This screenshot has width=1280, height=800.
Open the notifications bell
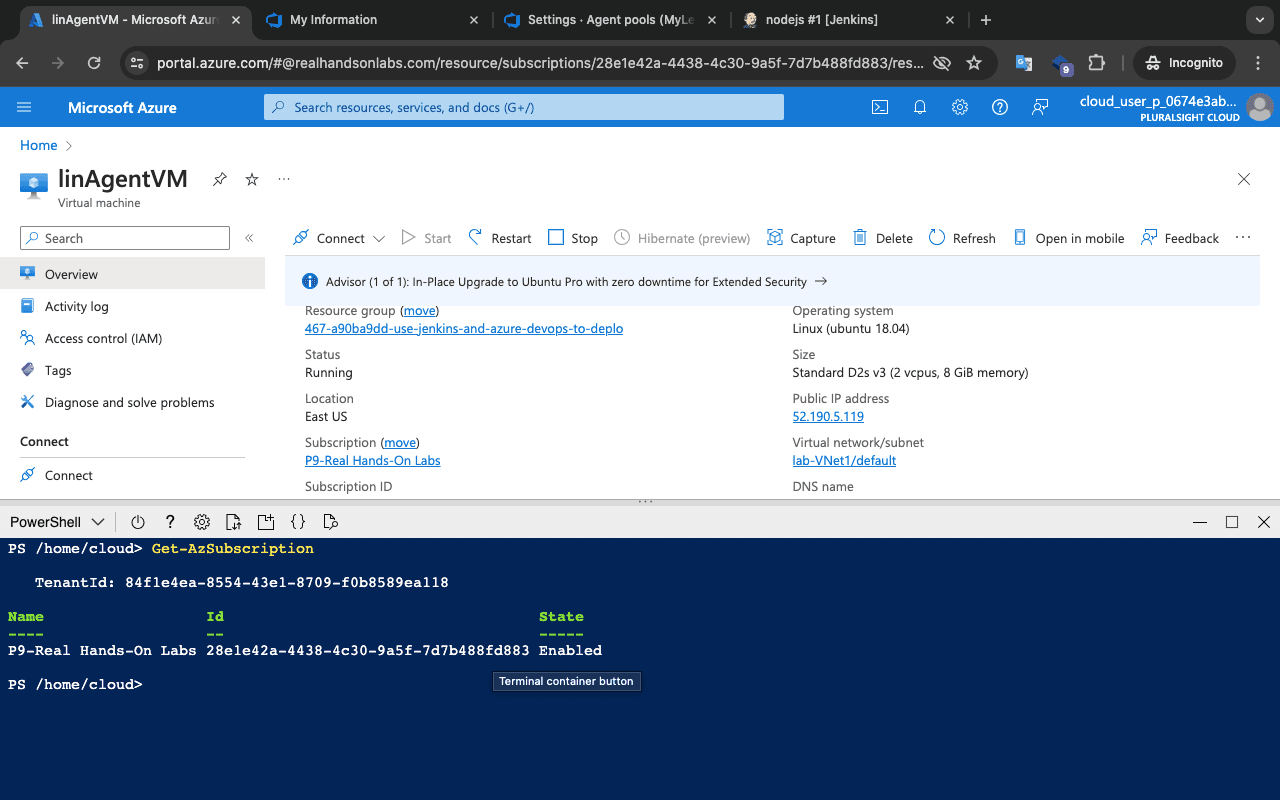(920, 107)
